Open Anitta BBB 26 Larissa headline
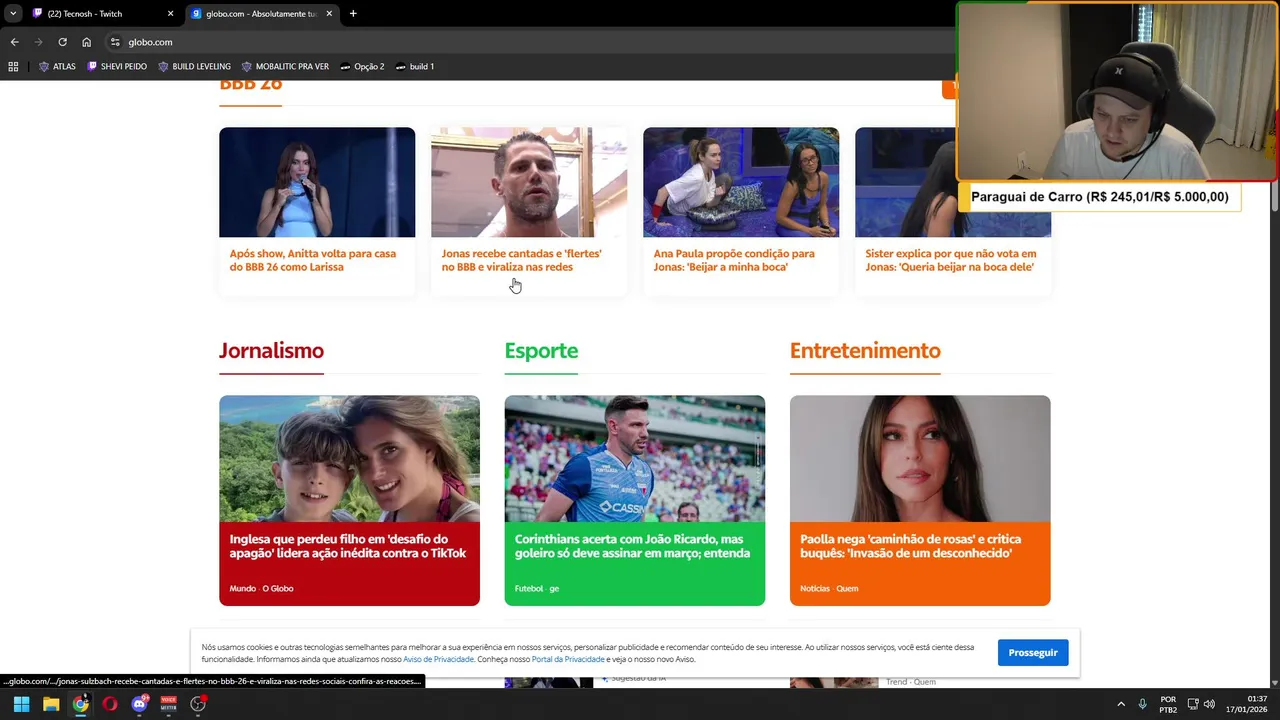Viewport: 1280px width, 720px height. 313,260
